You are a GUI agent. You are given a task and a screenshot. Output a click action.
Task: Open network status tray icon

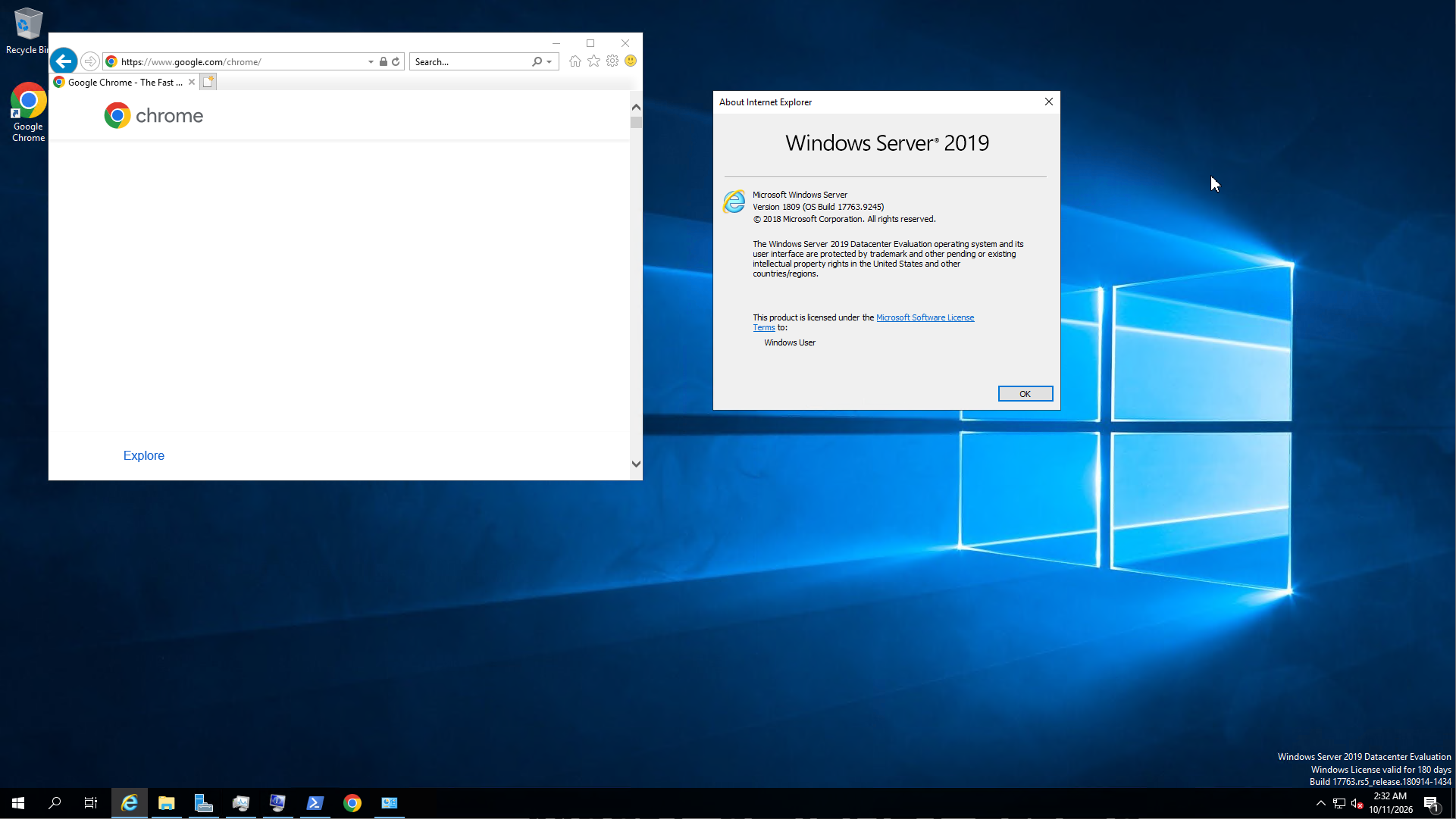pyautogui.click(x=1339, y=804)
